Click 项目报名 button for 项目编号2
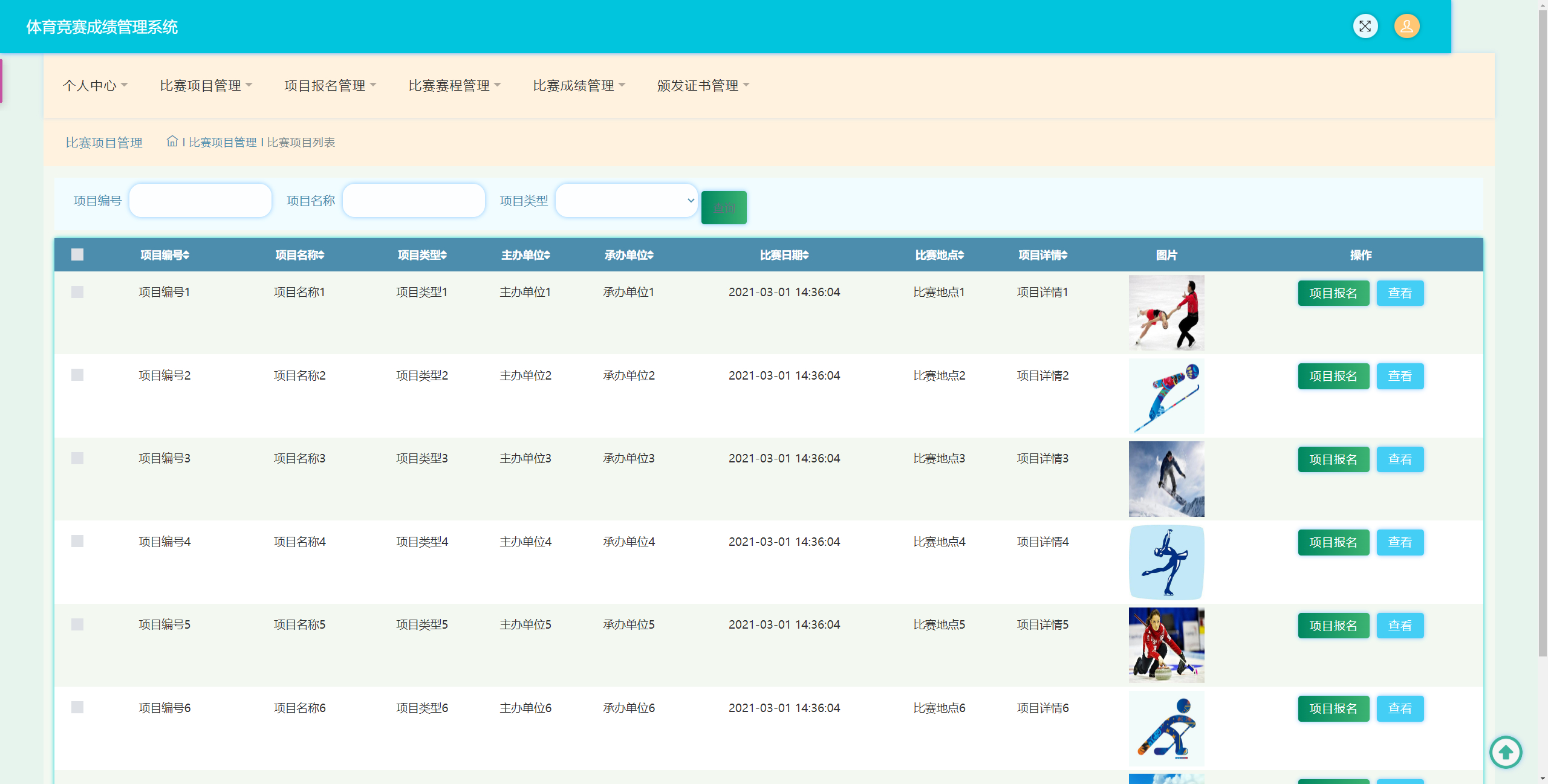The width and height of the screenshot is (1548, 784). click(x=1333, y=376)
